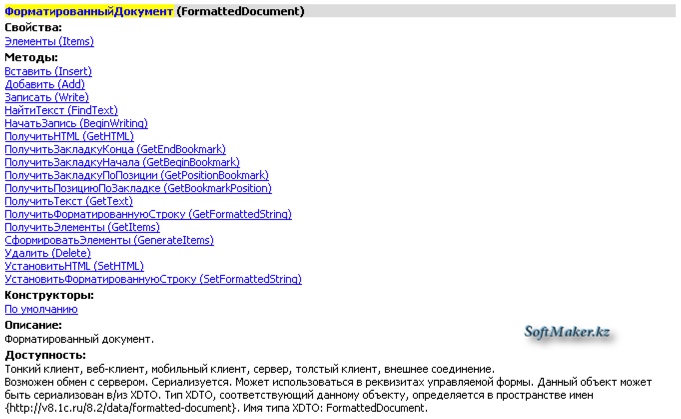Viewport: 681px width, 419px height.
Task: Open the СформироватьЭлементы (GenerateItems) link
Action: (x=109, y=241)
